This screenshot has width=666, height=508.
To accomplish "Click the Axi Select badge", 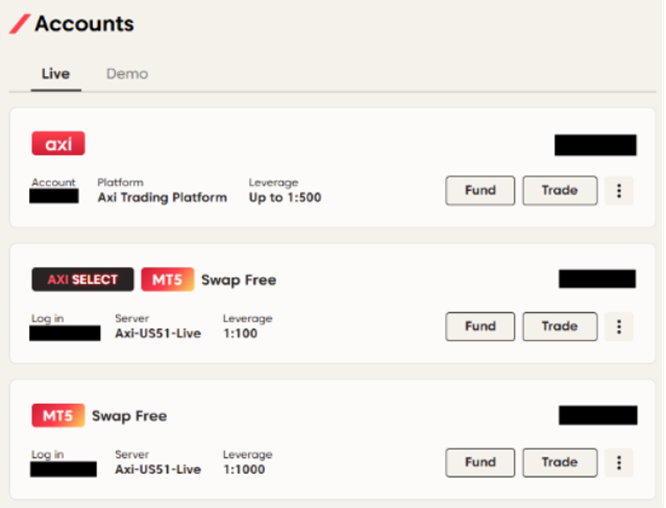I will (x=82, y=280).
